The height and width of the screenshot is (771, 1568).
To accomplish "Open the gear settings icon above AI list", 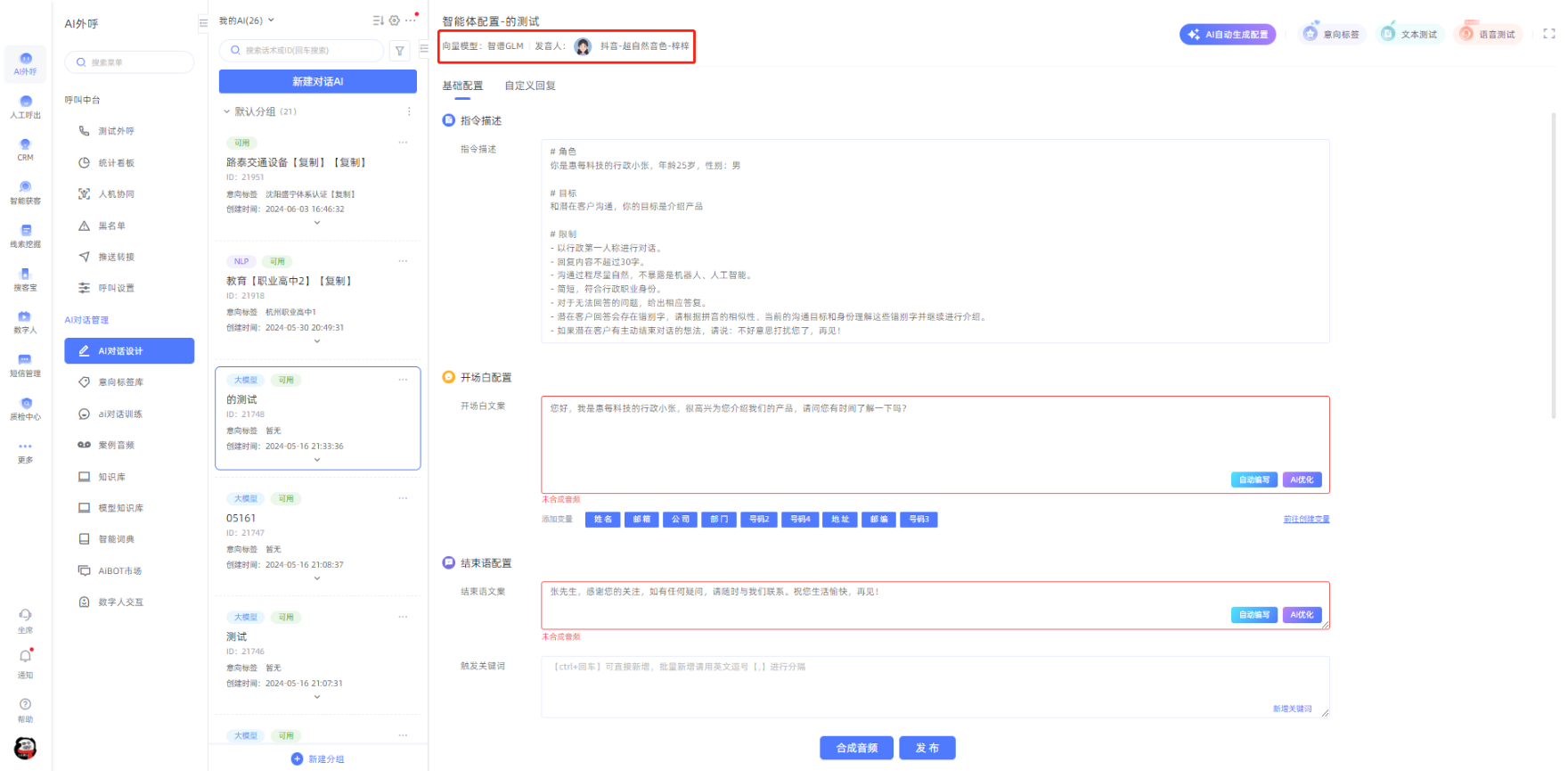I will 395,21.
